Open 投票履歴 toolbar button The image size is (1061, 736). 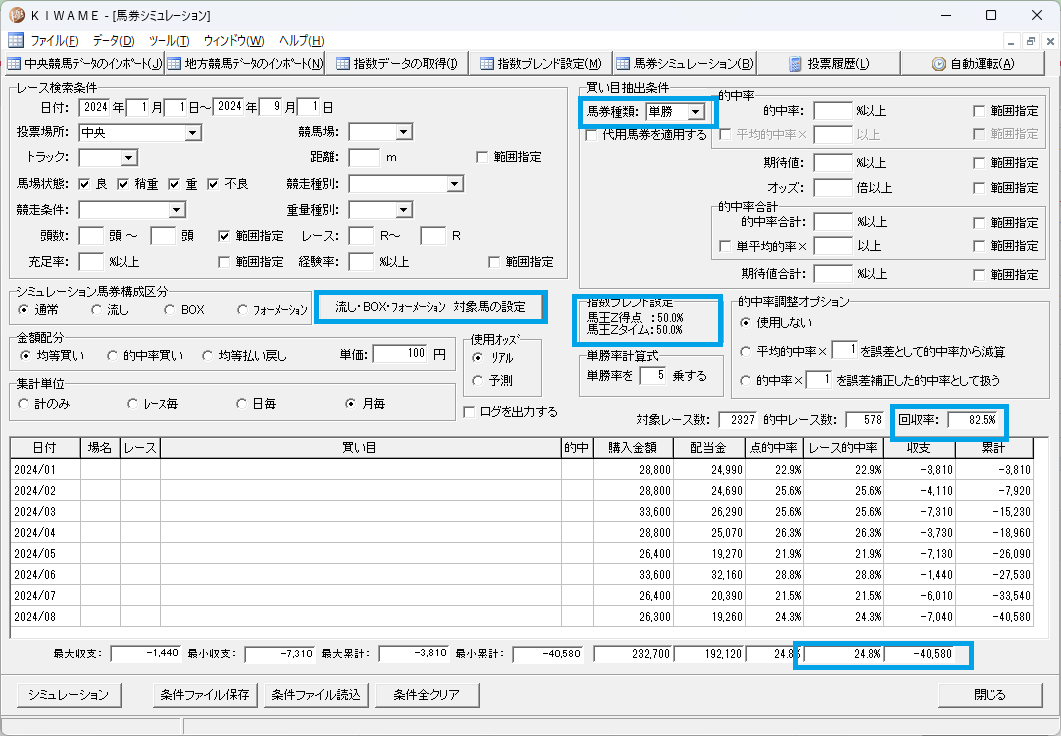pos(829,64)
